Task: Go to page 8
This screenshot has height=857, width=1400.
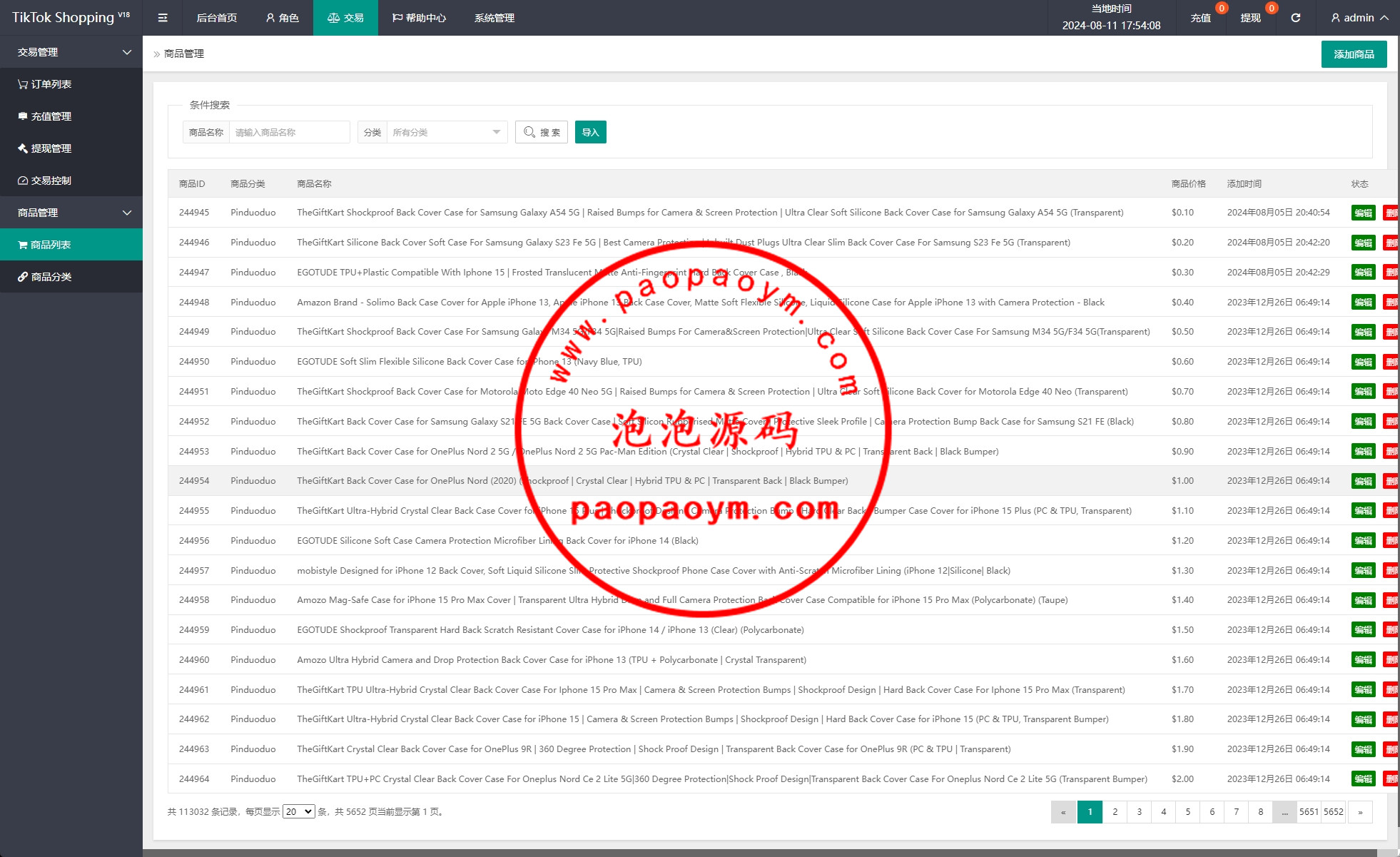Action: click(1260, 812)
